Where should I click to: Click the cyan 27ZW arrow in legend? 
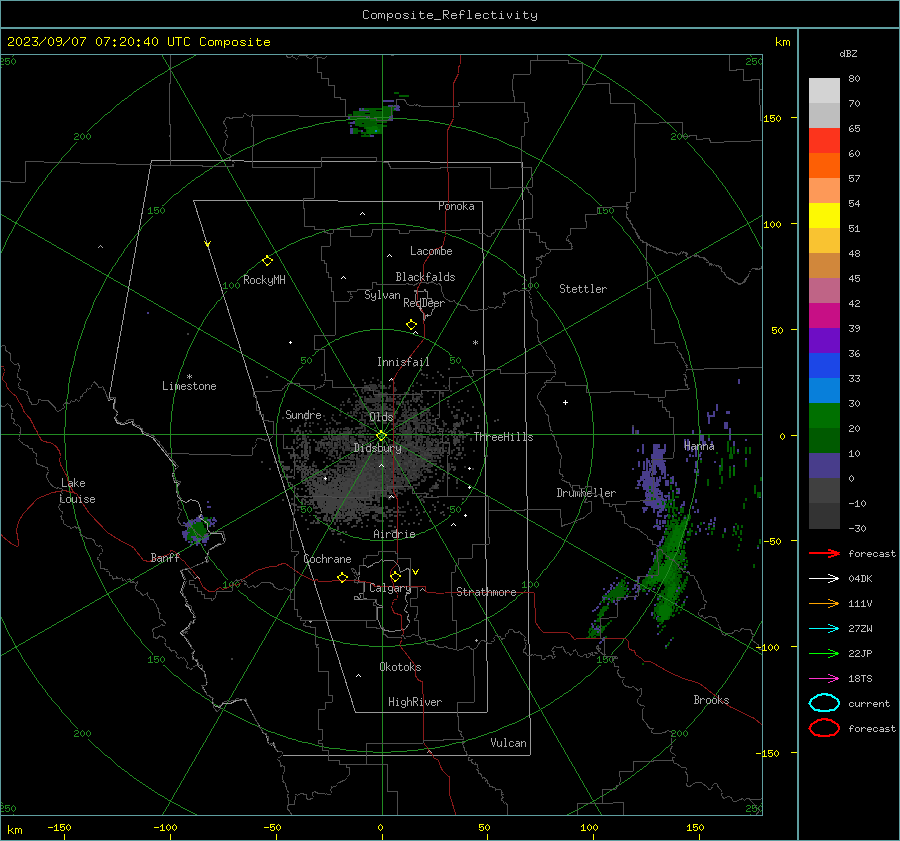[824, 629]
